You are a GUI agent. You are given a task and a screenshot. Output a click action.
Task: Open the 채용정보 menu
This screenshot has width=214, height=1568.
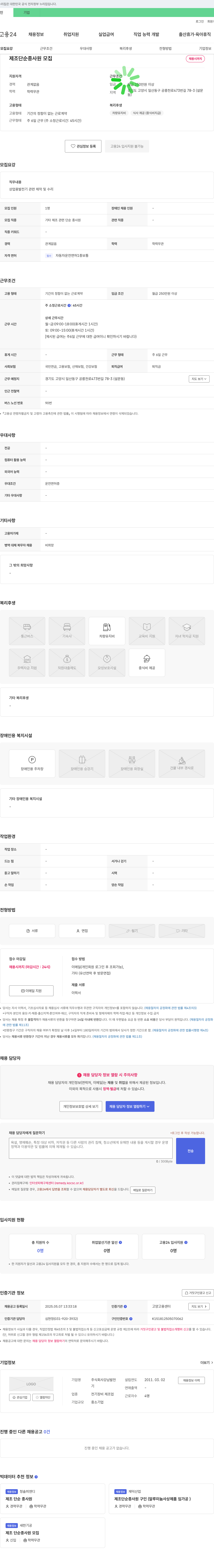36,35
